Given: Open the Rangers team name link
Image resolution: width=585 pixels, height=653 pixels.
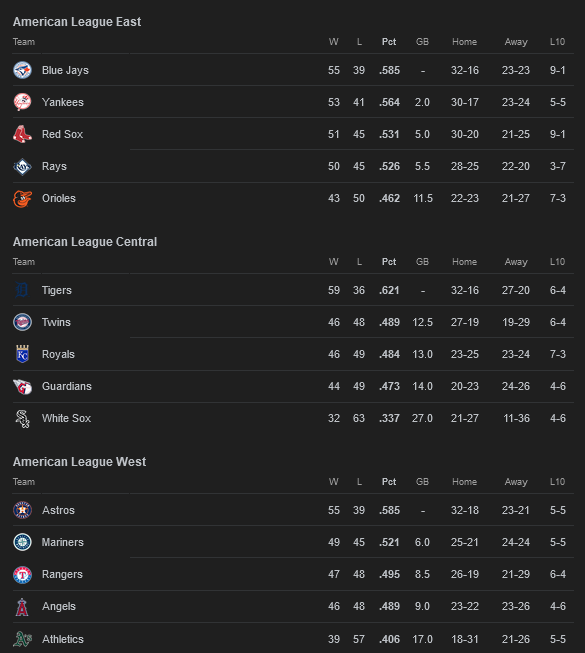Looking at the screenshot, I should (62, 574).
